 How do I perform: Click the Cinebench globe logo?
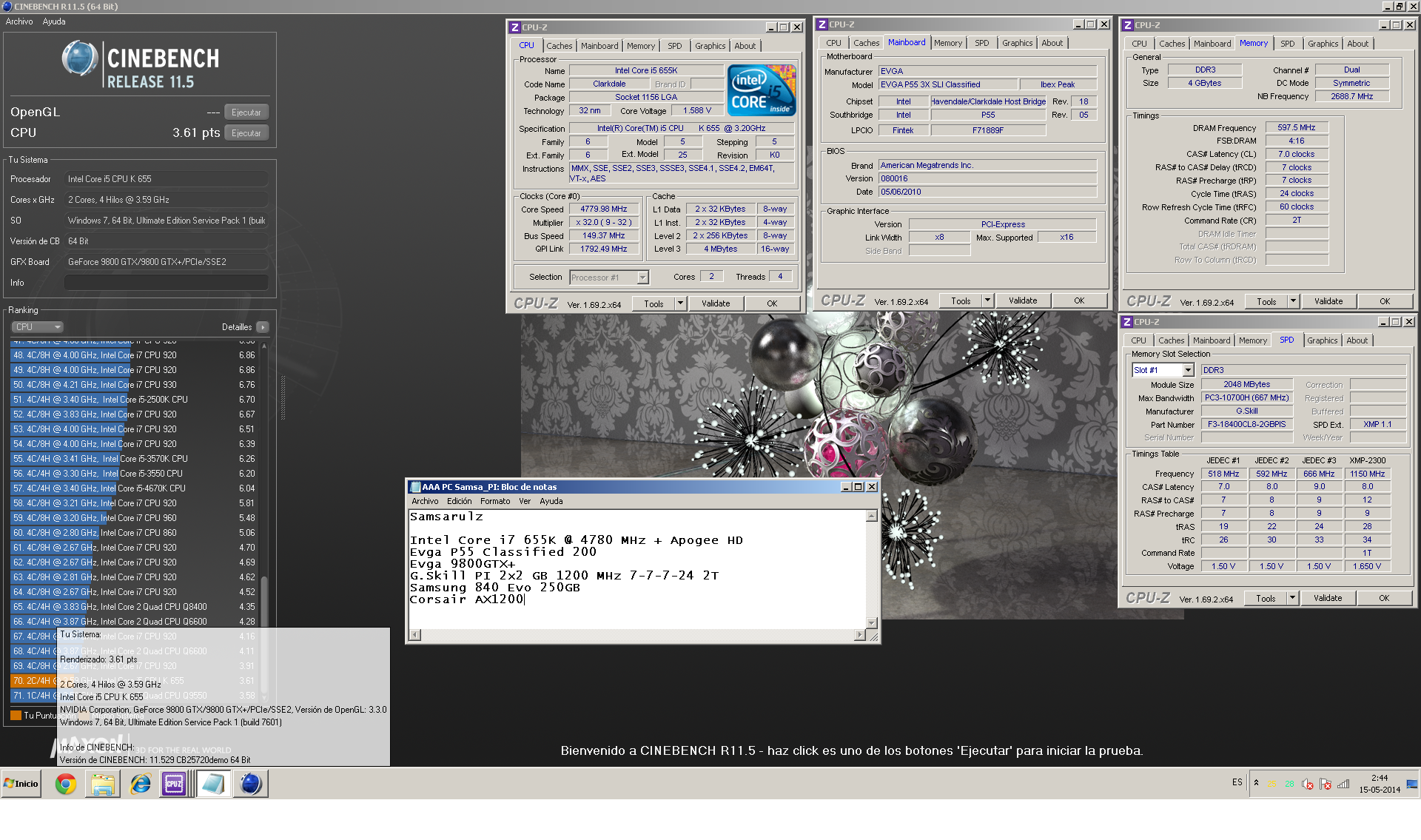(x=79, y=59)
